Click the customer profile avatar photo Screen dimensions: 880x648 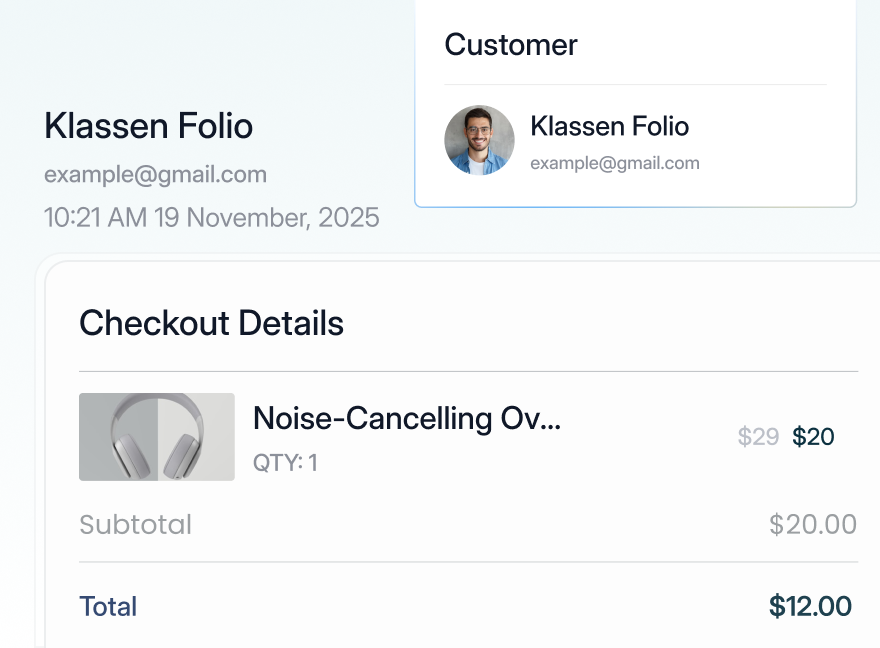pos(479,140)
